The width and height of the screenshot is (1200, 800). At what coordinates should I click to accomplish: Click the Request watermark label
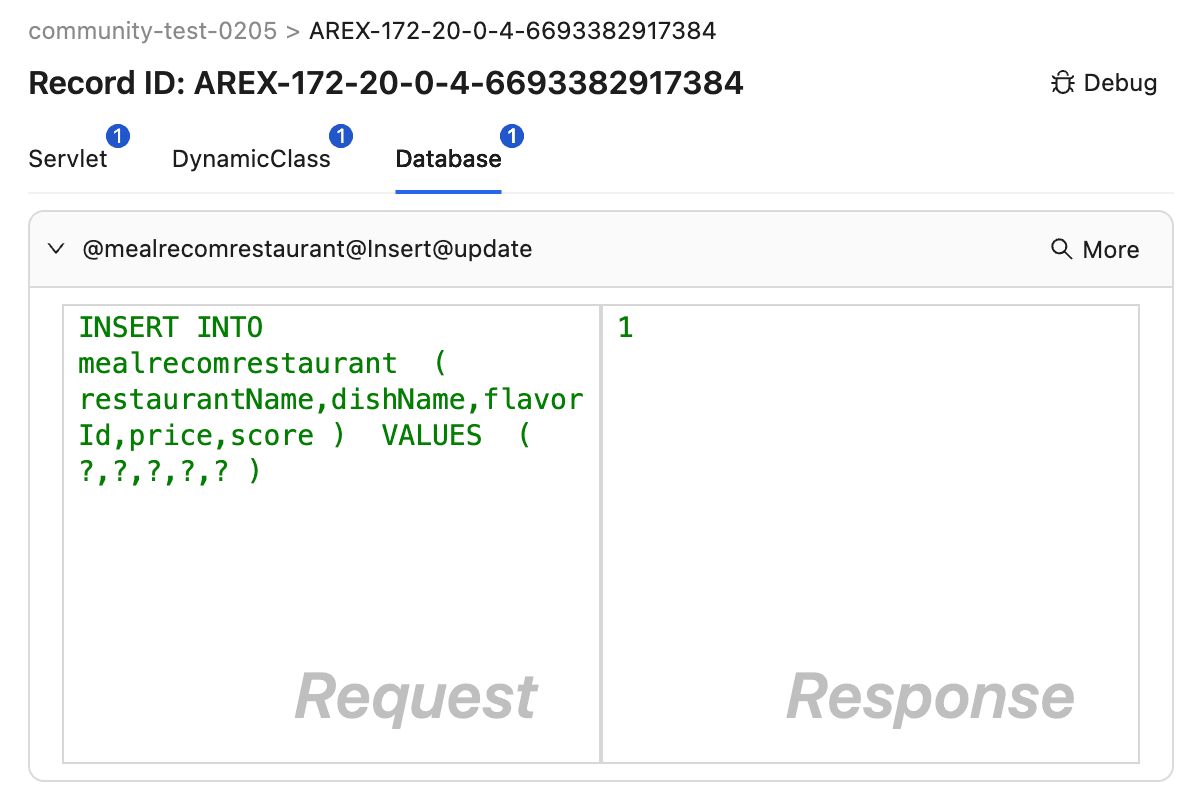[416, 696]
